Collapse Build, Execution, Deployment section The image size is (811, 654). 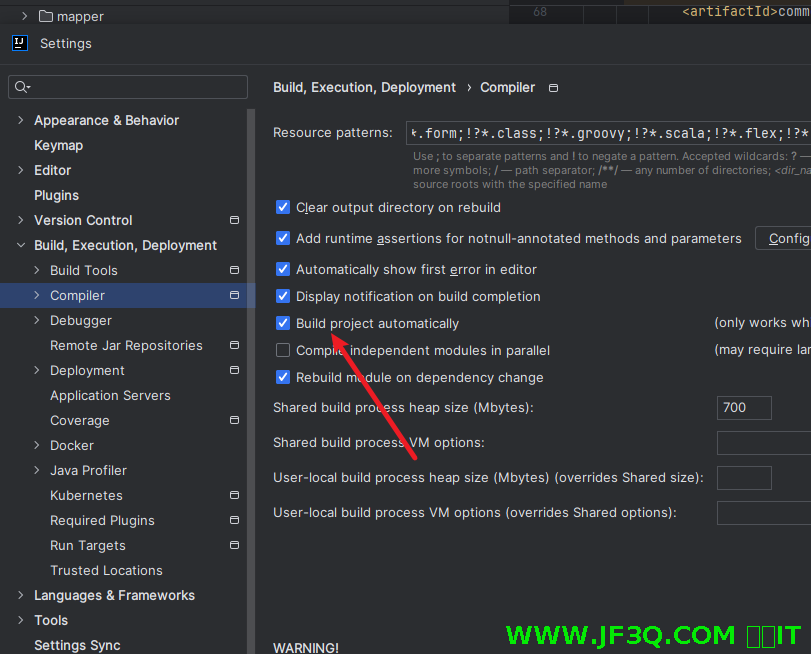[x=22, y=245]
